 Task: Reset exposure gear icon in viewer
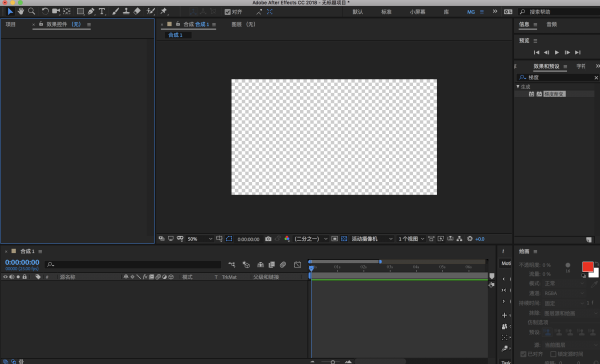(470, 239)
